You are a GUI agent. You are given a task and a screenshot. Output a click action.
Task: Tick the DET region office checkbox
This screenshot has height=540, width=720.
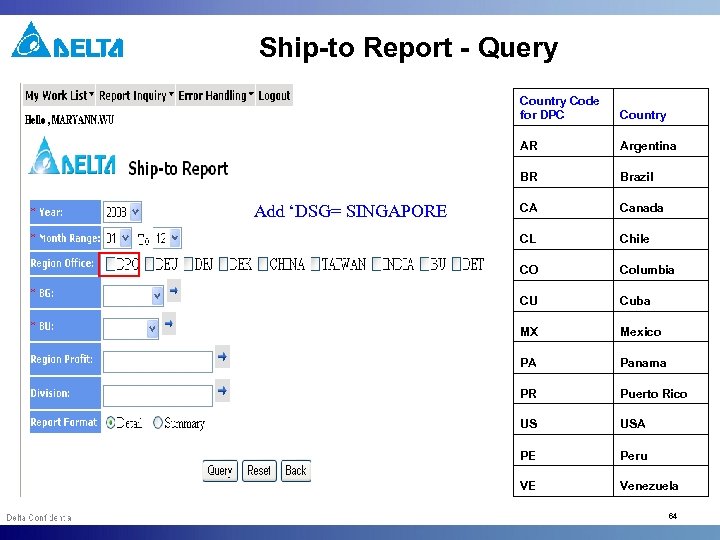click(456, 264)
